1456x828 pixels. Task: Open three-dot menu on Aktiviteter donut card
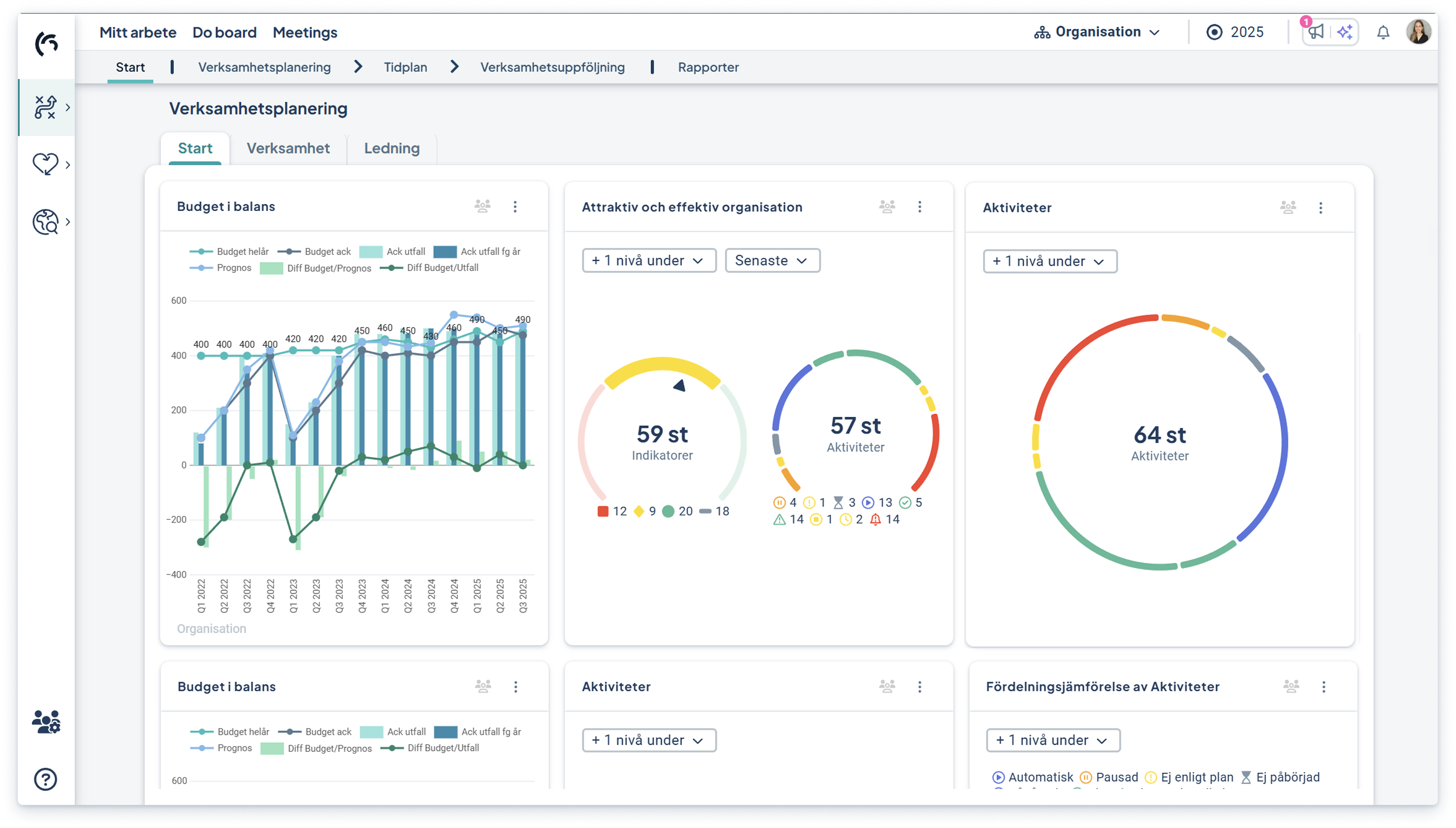[1320, 208]
